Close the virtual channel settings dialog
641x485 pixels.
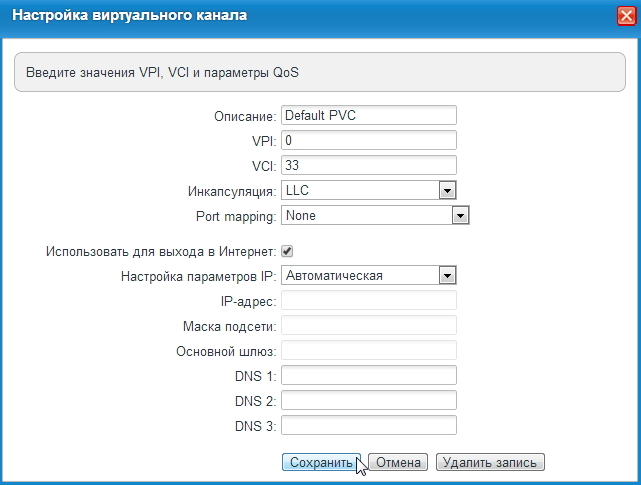click(x=625, y=15)
